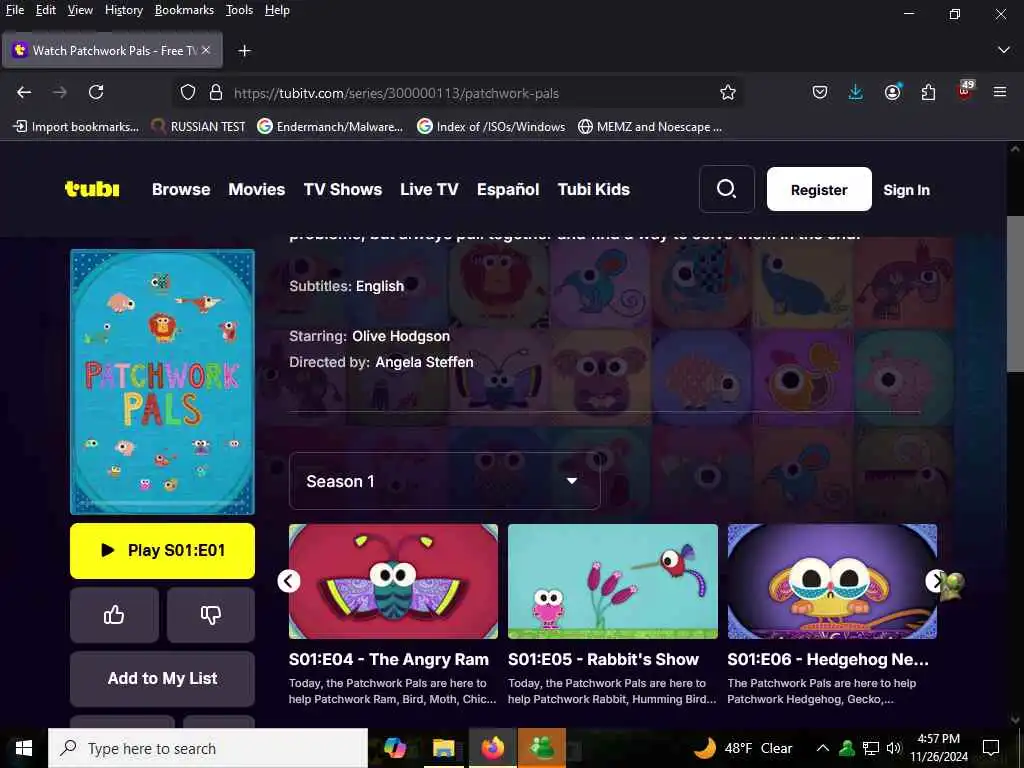Click the network tray icon
Screen dimensions: 1024x768
coord(871,748)
